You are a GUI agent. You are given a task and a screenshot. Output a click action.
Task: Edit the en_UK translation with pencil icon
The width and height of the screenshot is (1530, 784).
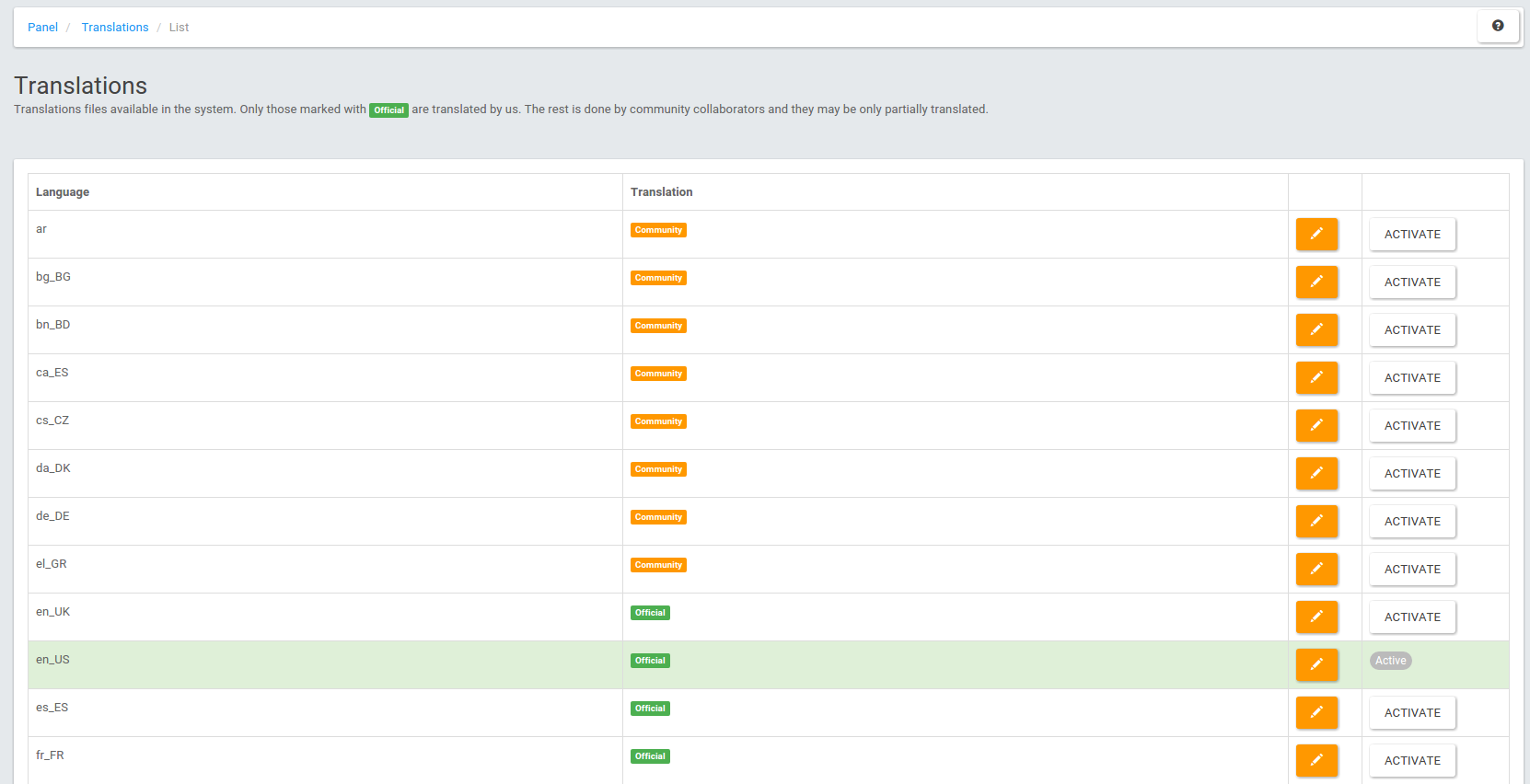(1316, 617)
